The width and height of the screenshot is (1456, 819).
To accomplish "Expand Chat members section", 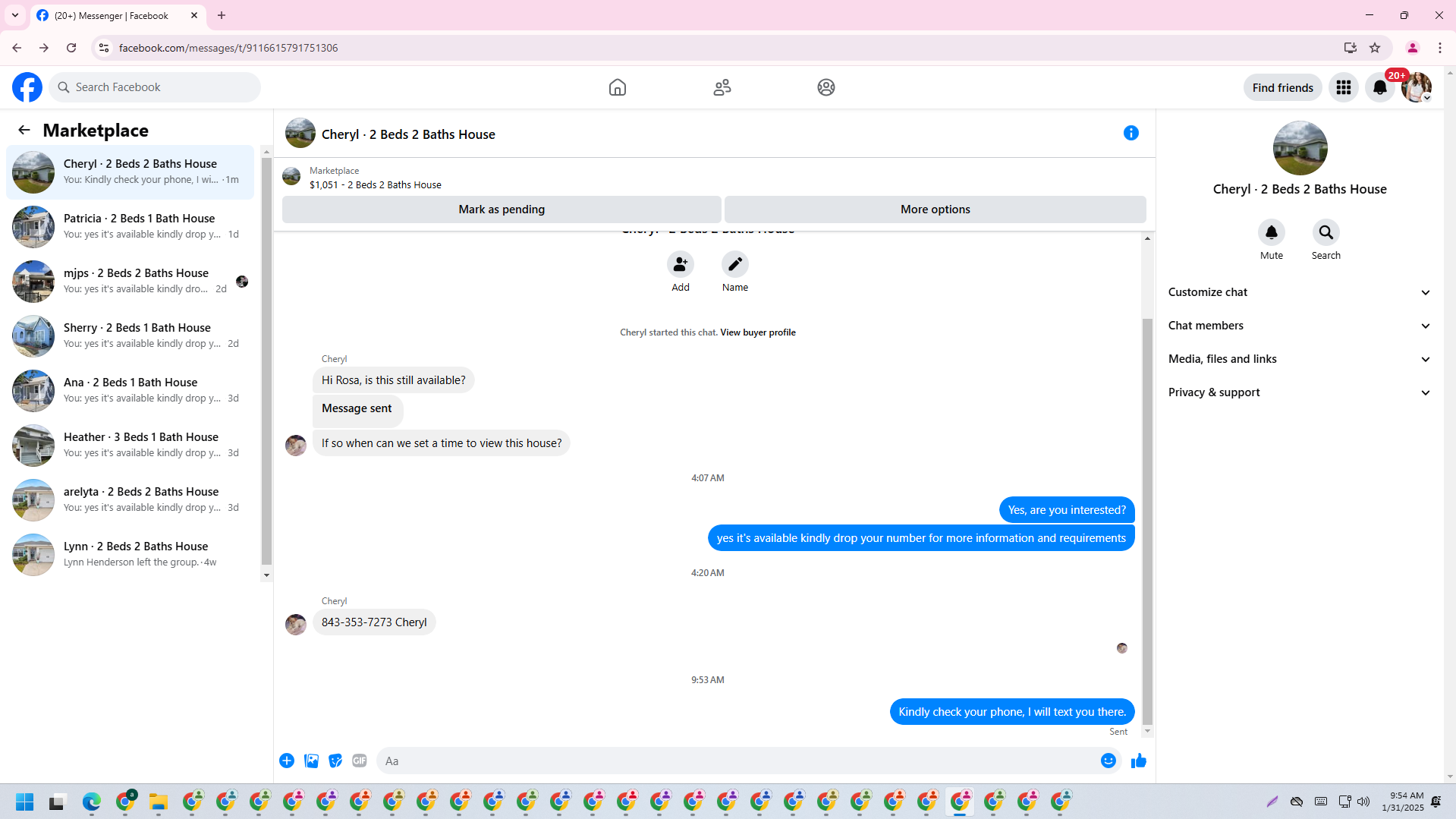I will pyautogui.click(x=1300, y=326).
